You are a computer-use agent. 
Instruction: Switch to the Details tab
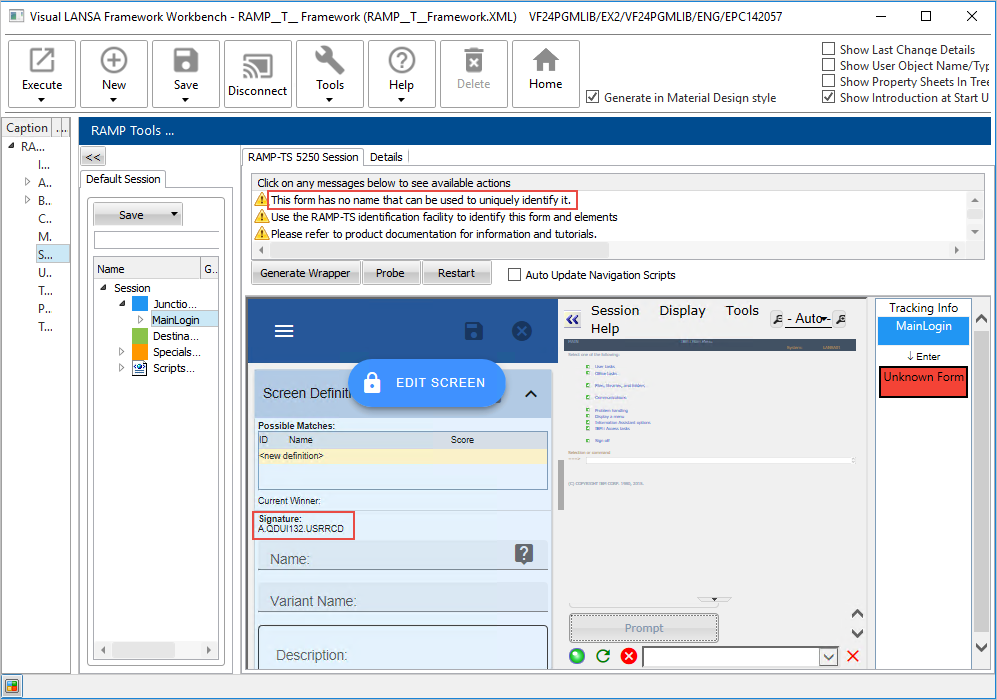[x=386, y=157]
